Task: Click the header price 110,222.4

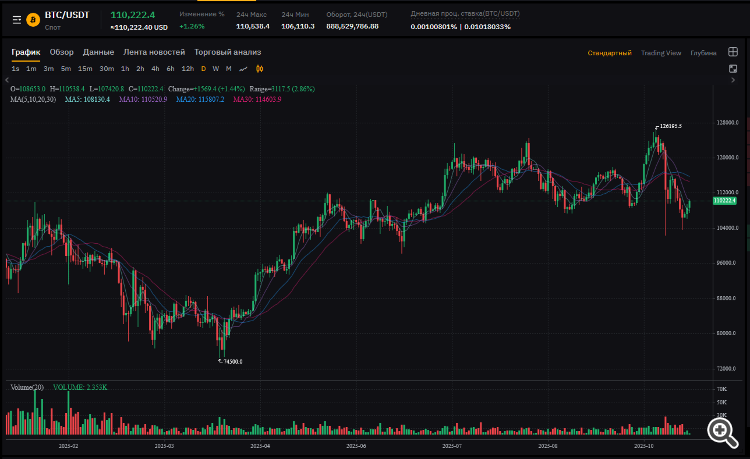Action: 132,15
